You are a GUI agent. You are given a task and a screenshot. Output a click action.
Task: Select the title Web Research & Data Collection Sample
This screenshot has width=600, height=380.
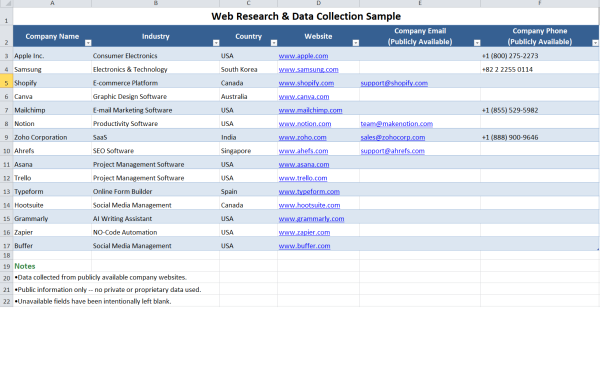306,16
